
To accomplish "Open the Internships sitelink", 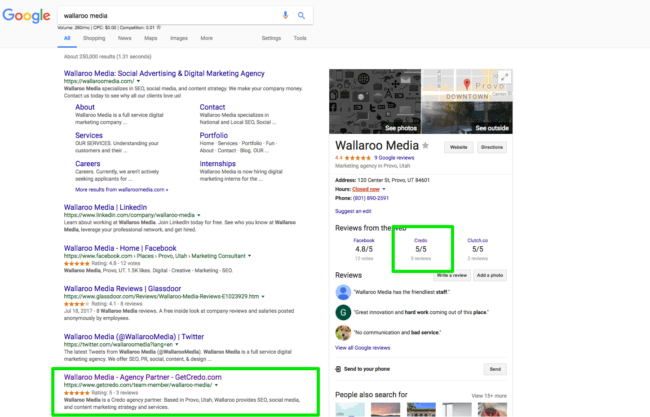I will (x=218, y=164).
